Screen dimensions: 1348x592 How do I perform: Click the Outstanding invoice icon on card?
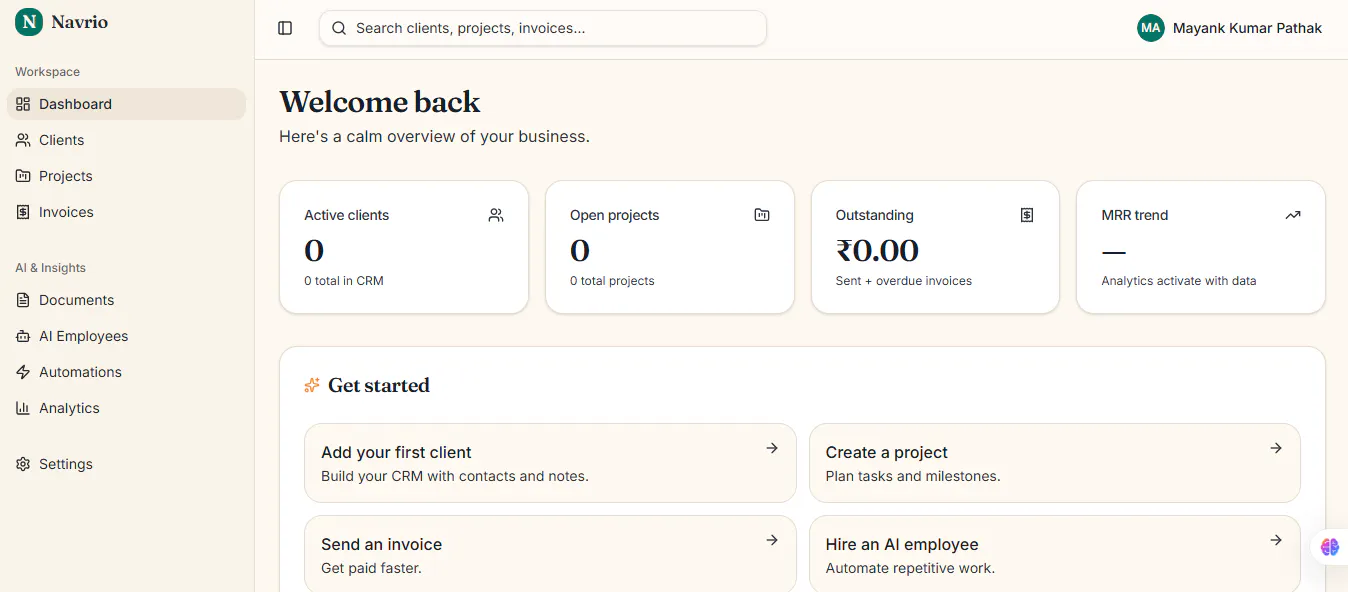click(x=1027, y=215)
